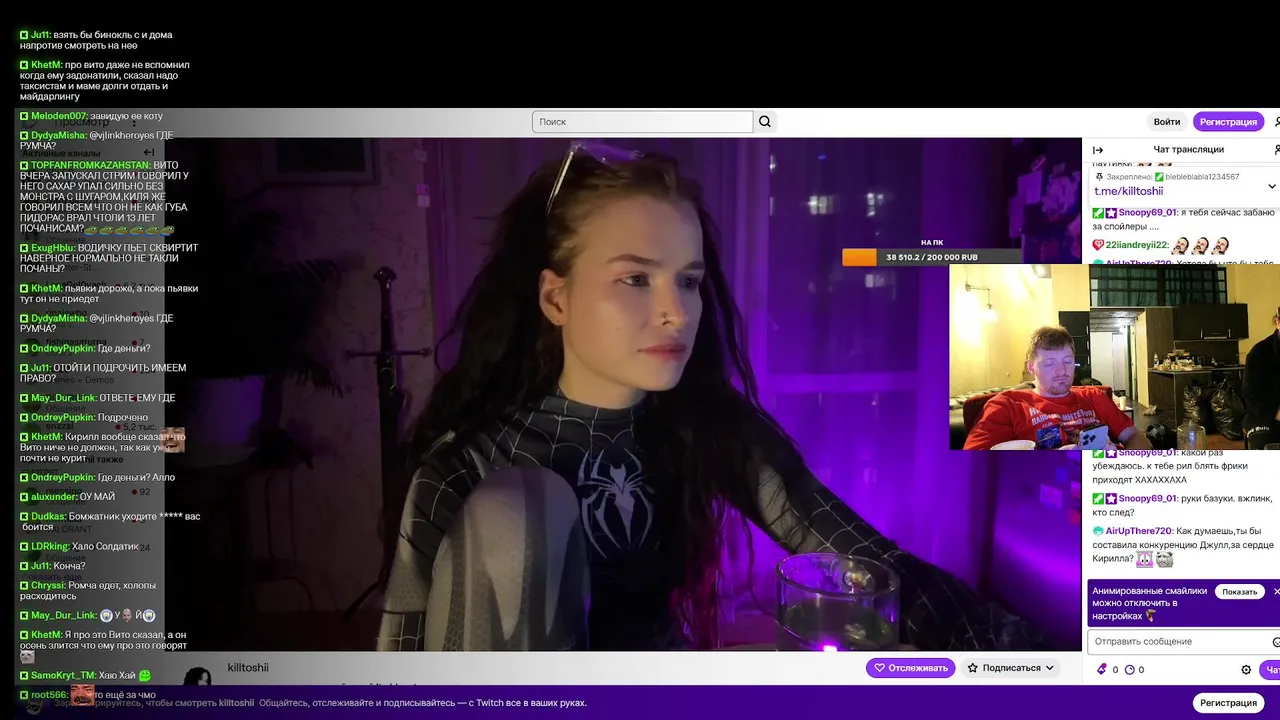Image resolution: width=1280 pixels, height=720 pixels.
Task: Open chat settings gear icon
Action: 1246,670
